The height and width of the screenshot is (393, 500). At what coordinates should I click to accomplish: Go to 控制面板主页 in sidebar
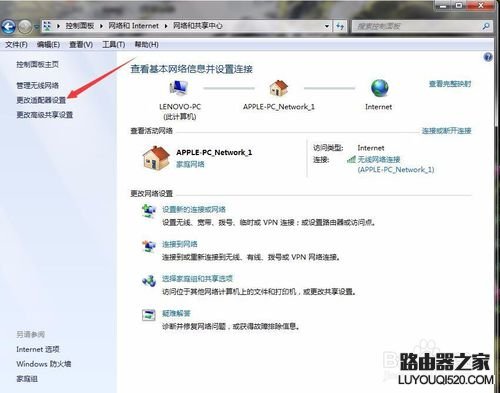(37, 64)
